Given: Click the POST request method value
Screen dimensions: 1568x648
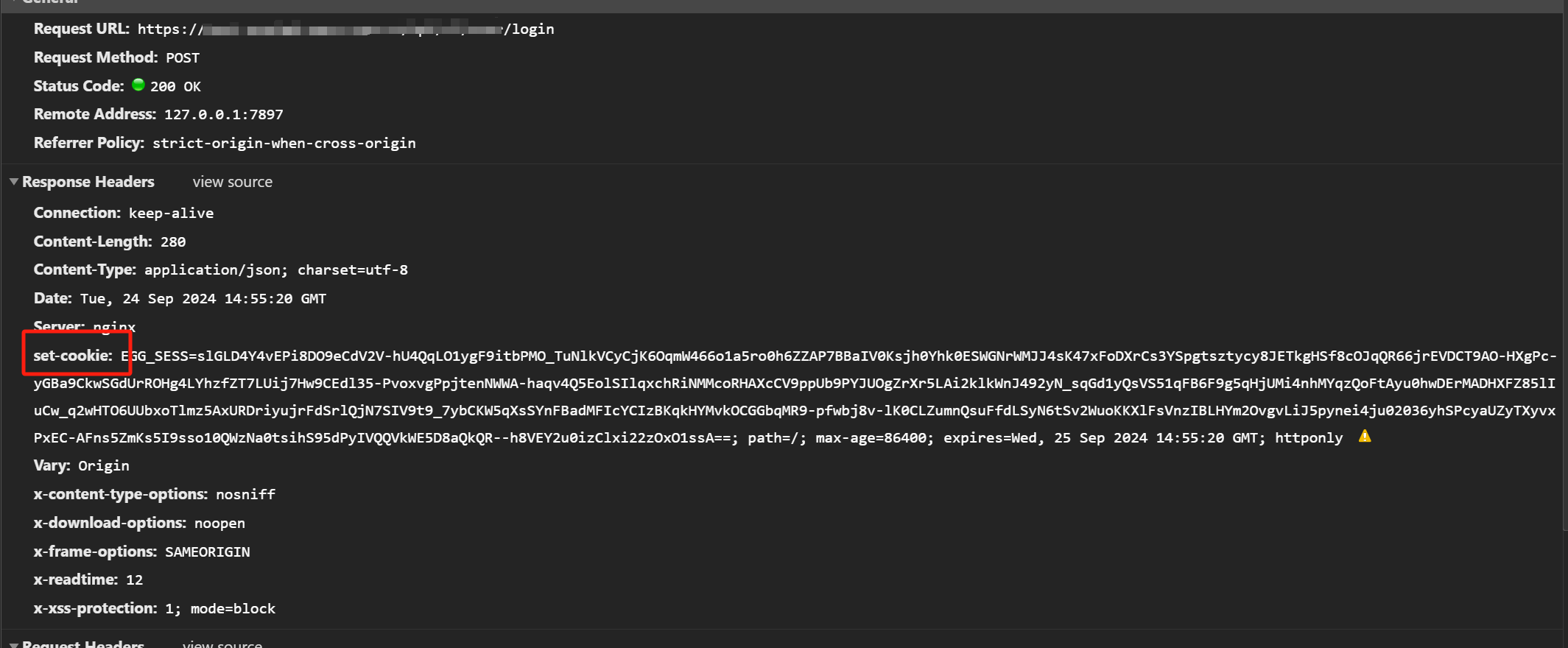Looking at the screenshot, I should click(182, 58).
